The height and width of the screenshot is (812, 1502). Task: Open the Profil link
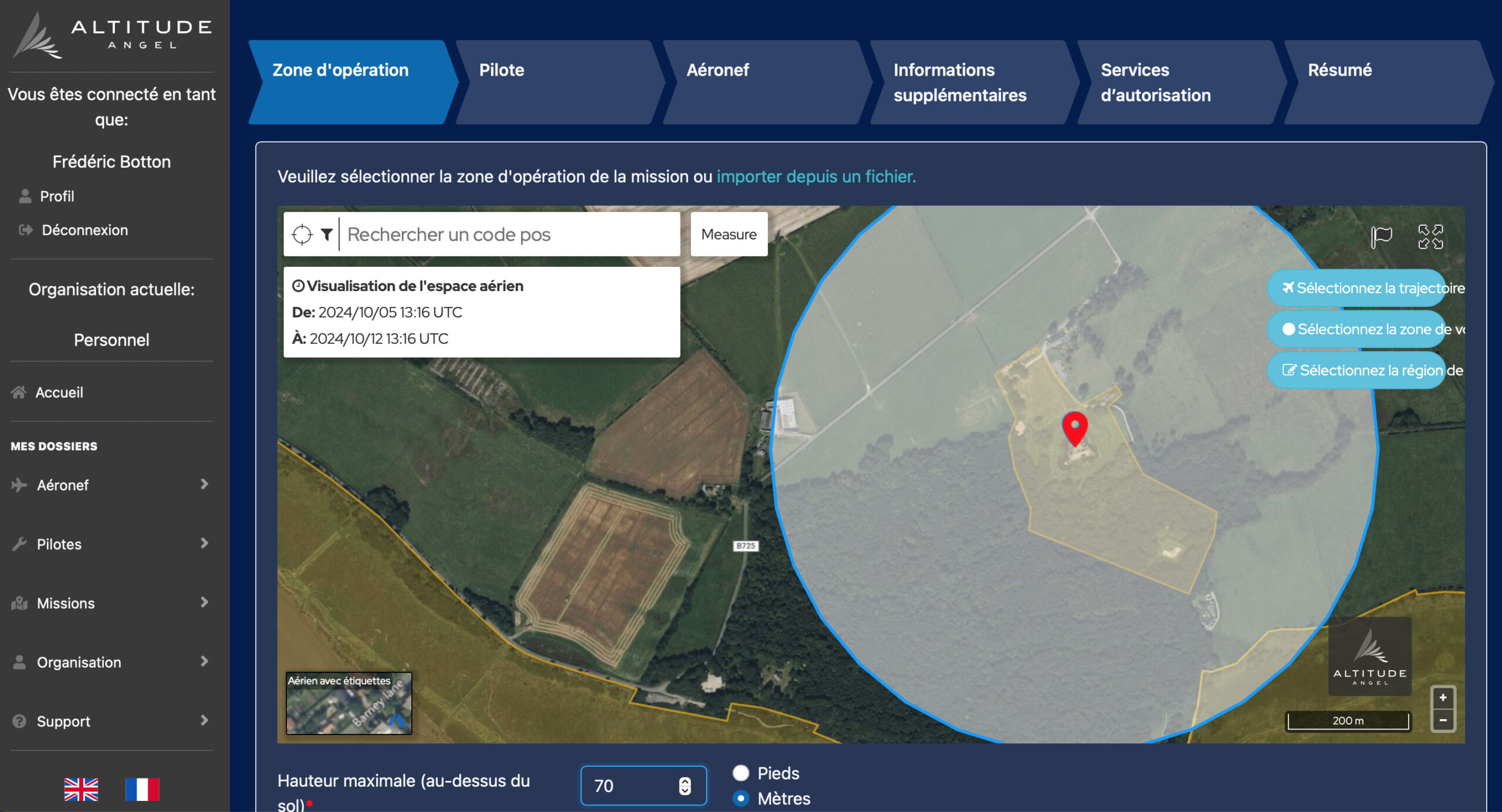tap(57, 196)
